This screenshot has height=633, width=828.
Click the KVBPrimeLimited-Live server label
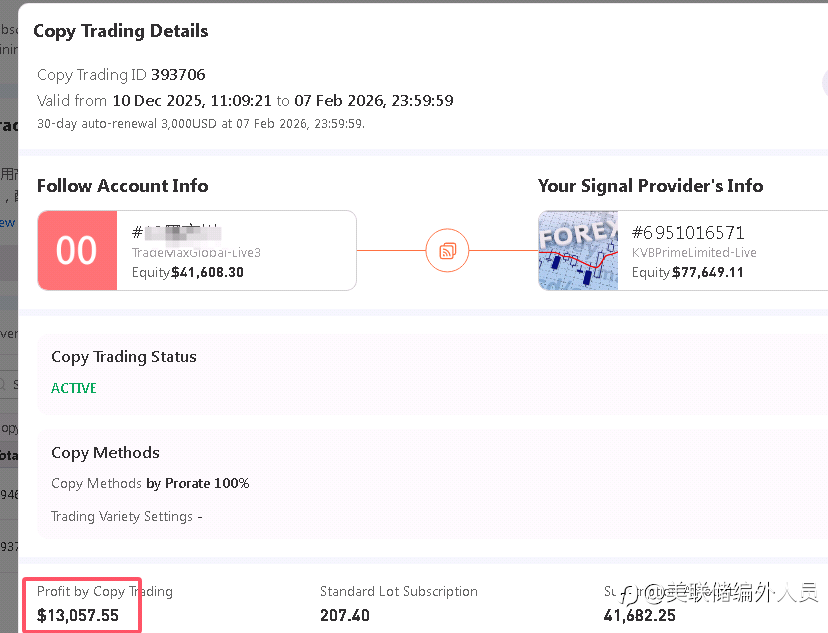pyautogui.click(x=694, y=253)
